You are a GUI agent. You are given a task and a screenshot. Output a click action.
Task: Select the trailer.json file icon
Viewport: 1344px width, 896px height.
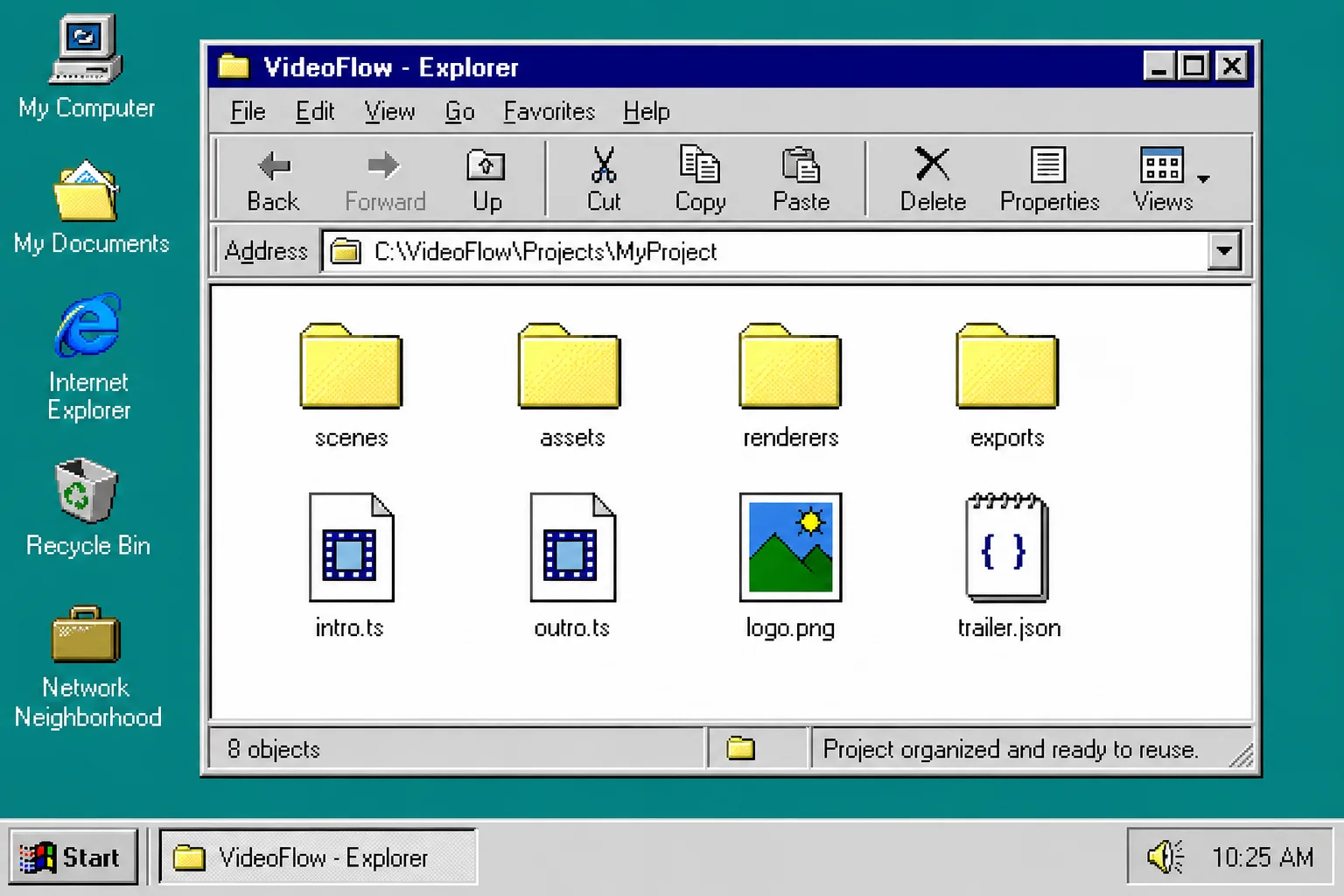(x=1007, y=547)
